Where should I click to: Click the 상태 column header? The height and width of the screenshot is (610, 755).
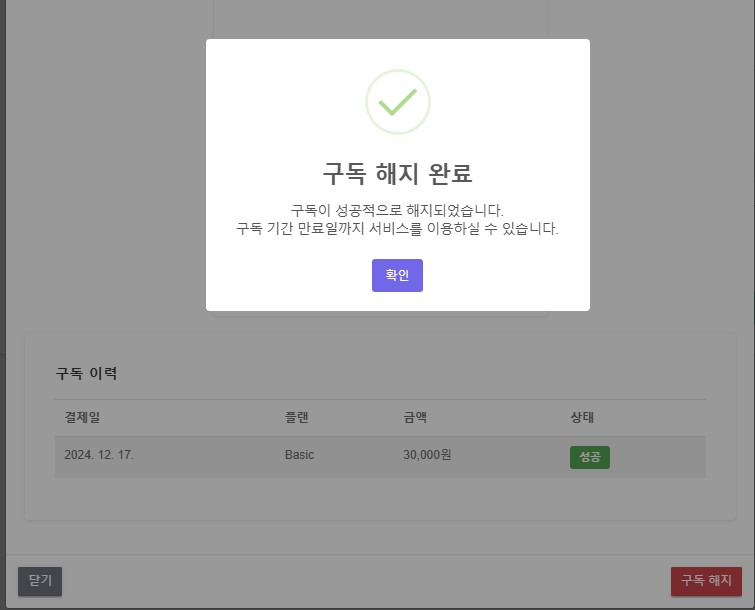pyautogui.click(x=582, y=417)
